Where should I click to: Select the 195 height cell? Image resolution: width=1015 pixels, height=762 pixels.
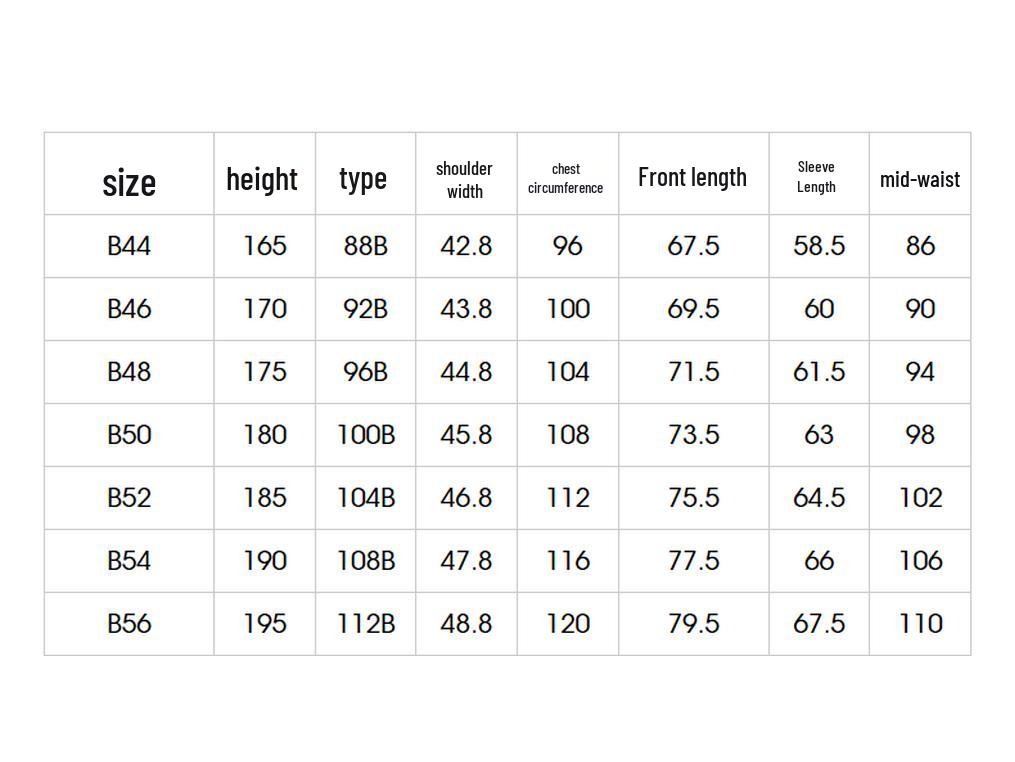tap(265, 623)
